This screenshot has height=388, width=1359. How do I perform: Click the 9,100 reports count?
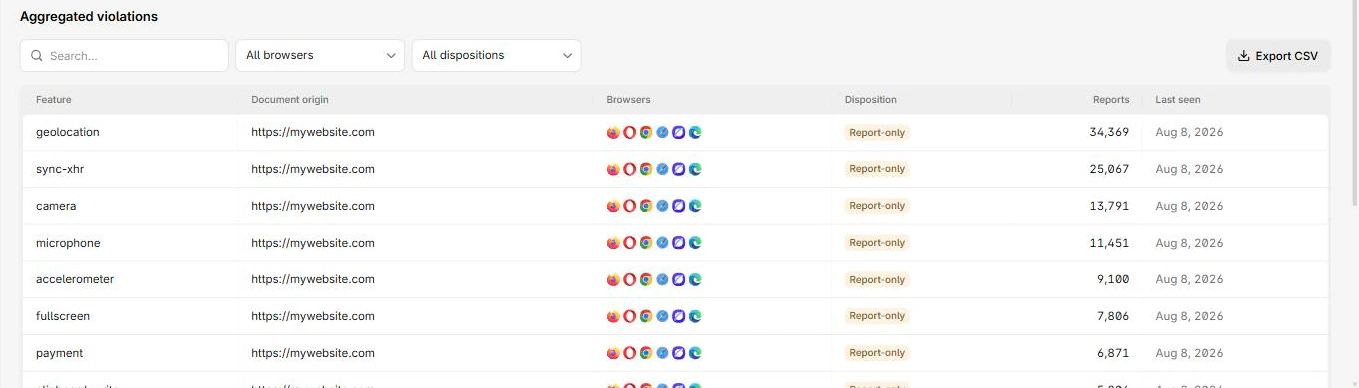click(x=1113, y=280)
